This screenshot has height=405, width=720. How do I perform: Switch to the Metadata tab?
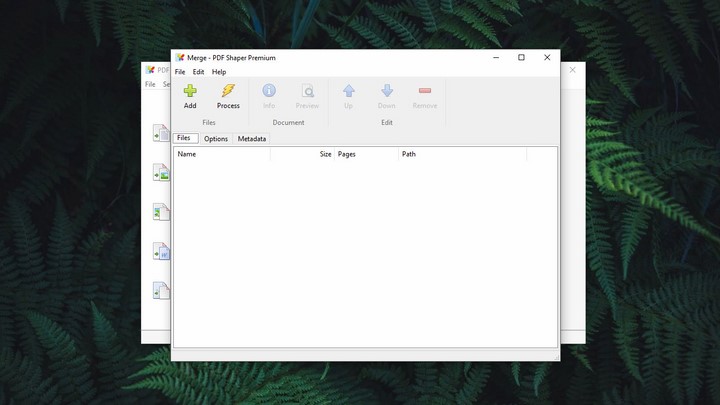click(x=252, y=139)
